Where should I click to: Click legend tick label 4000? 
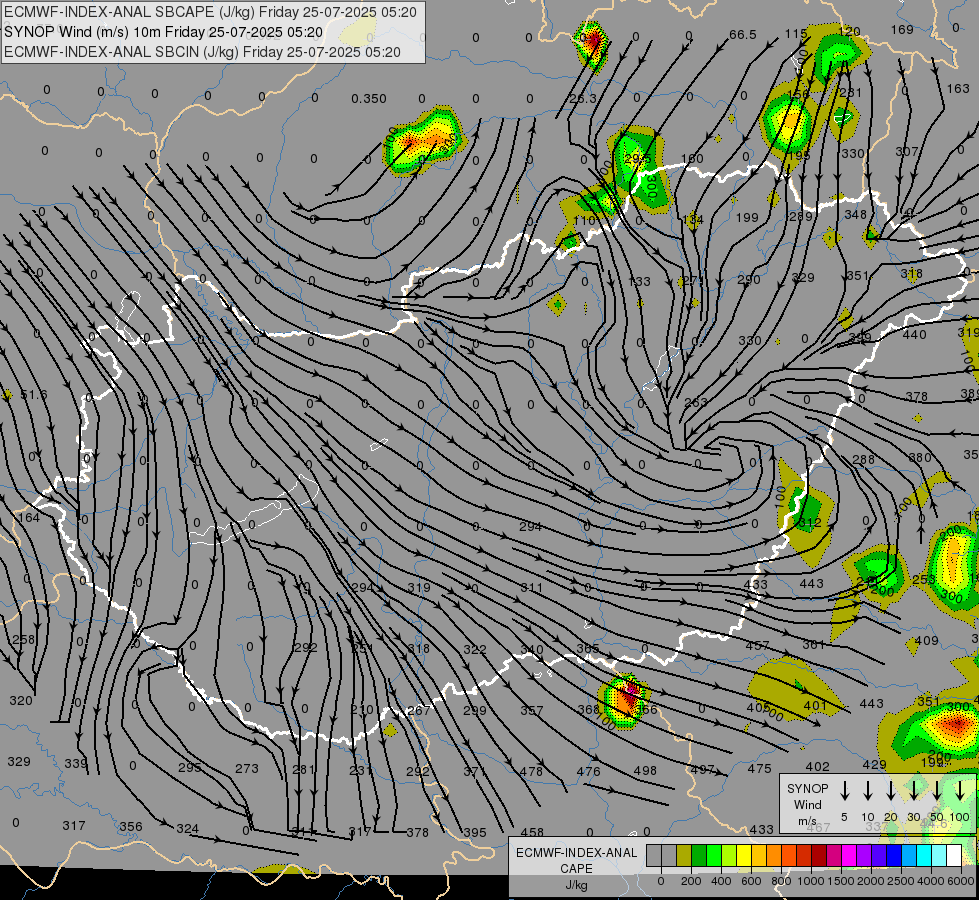tap(930, 881)
